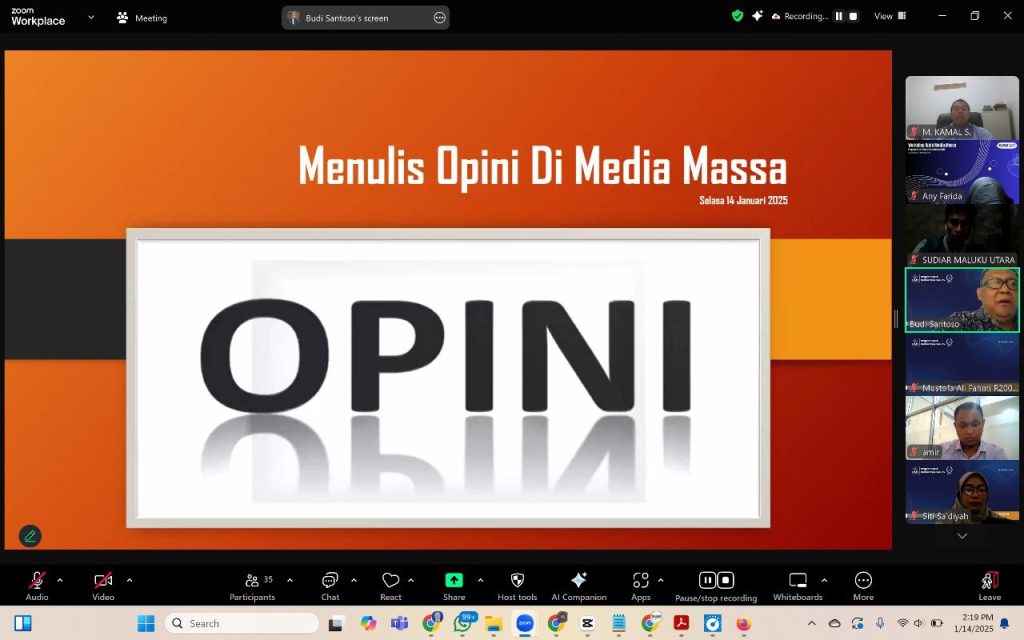Open the Zoom Apps panel
Image resolution: width=1024 pixels, height=640 pixels.
pos(641,583)
